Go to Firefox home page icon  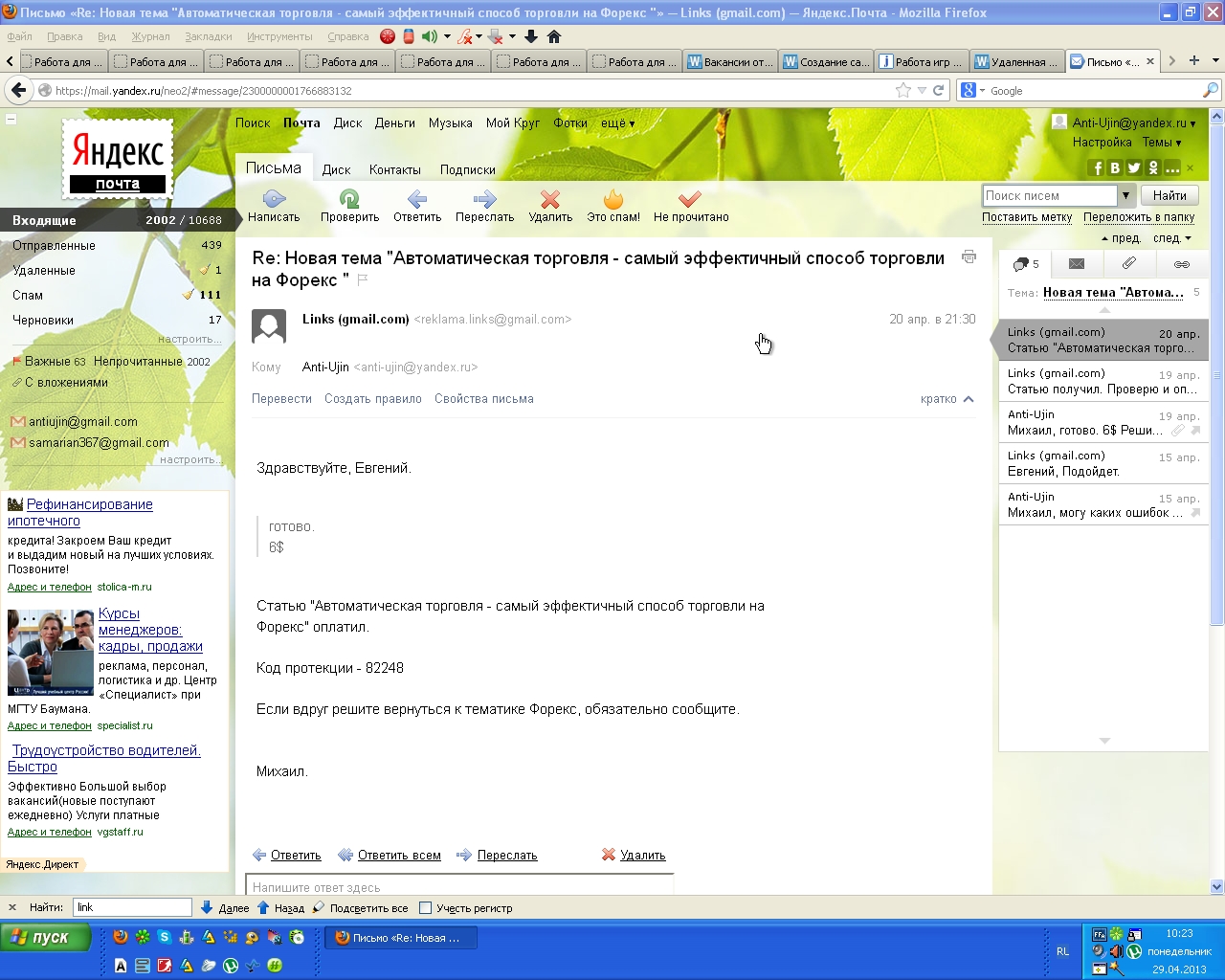pos(553,36)
